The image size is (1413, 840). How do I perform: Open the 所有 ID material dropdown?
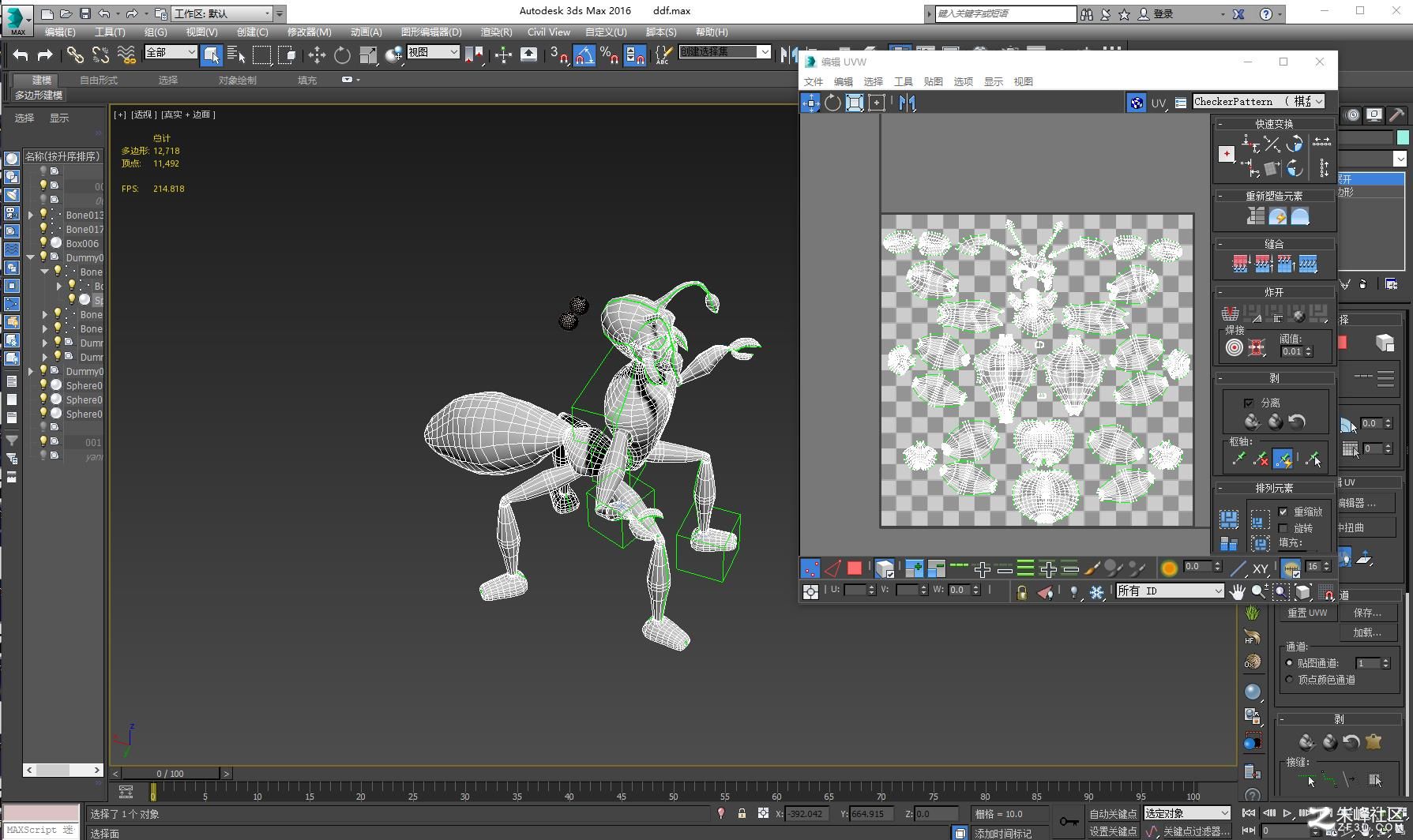click(x=1170, y=591)
